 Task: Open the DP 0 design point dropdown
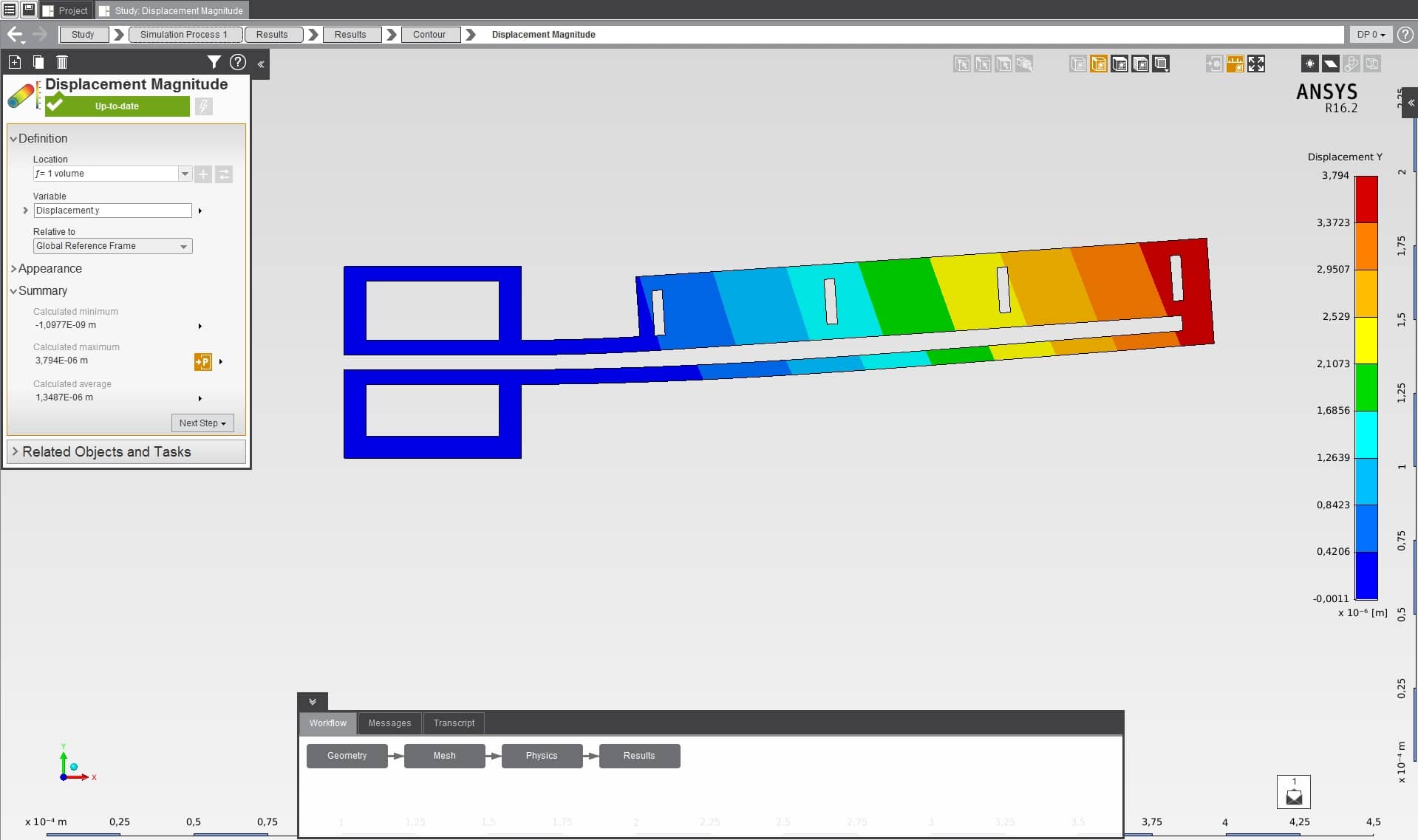[x=1371, y=35]
